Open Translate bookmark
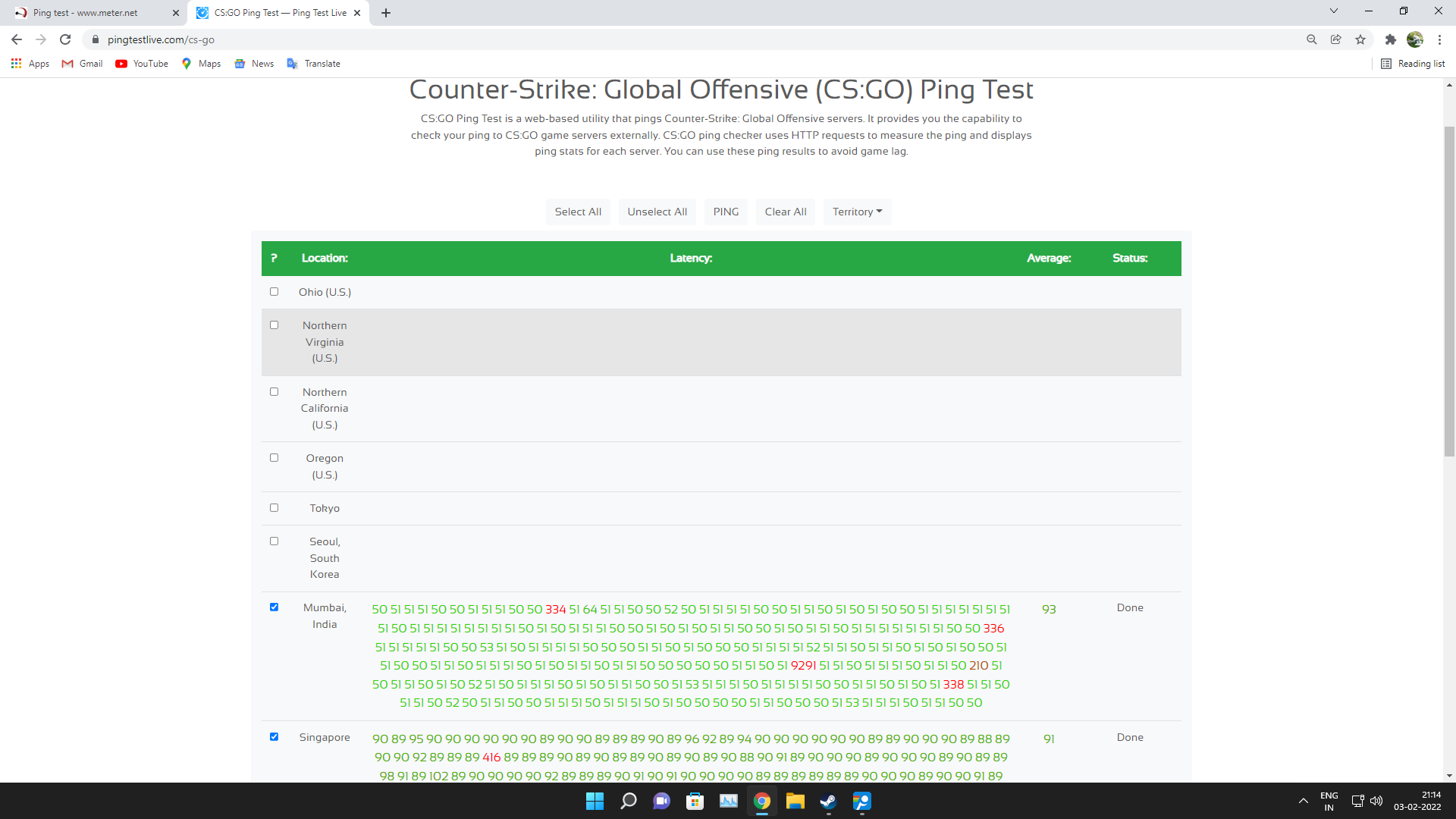 [x=313, y=64]
